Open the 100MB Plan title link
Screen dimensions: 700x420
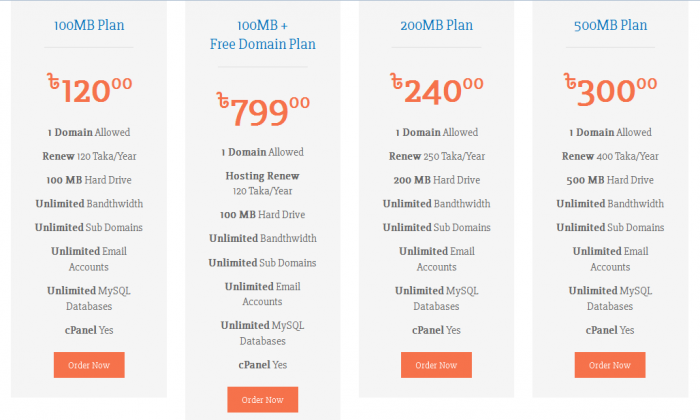coord(88,26)
